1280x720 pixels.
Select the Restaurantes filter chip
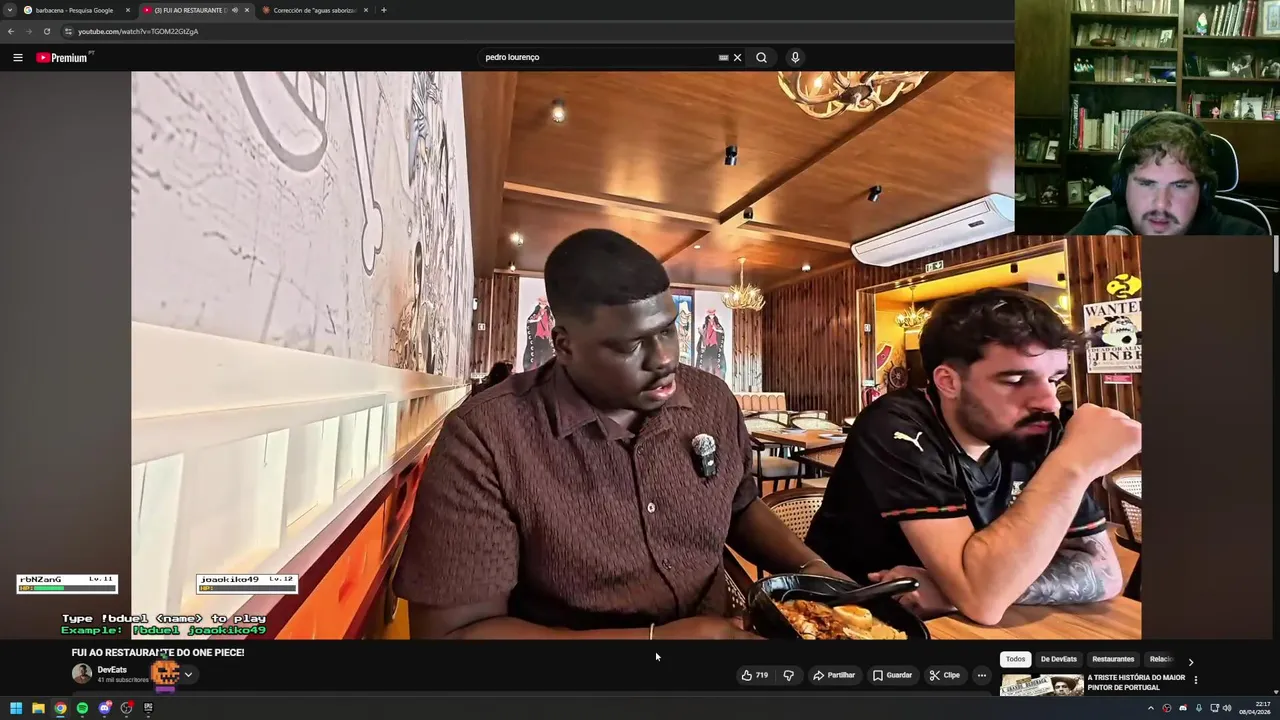pos(1113,659)
